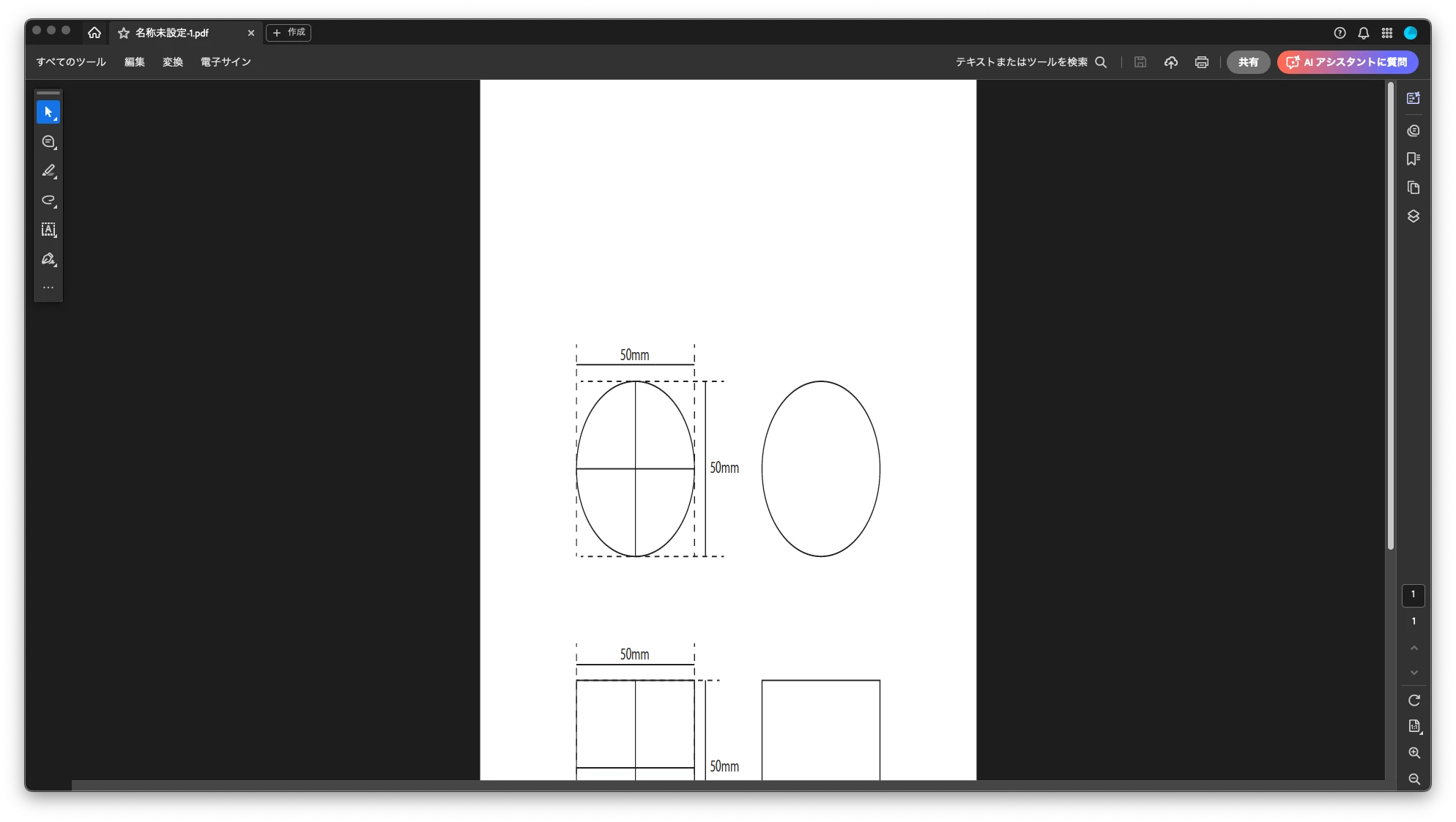This screenshot has height=822, width=1456.
Task: Choose the freehand draw lasso tool
Action: [48, 201]
